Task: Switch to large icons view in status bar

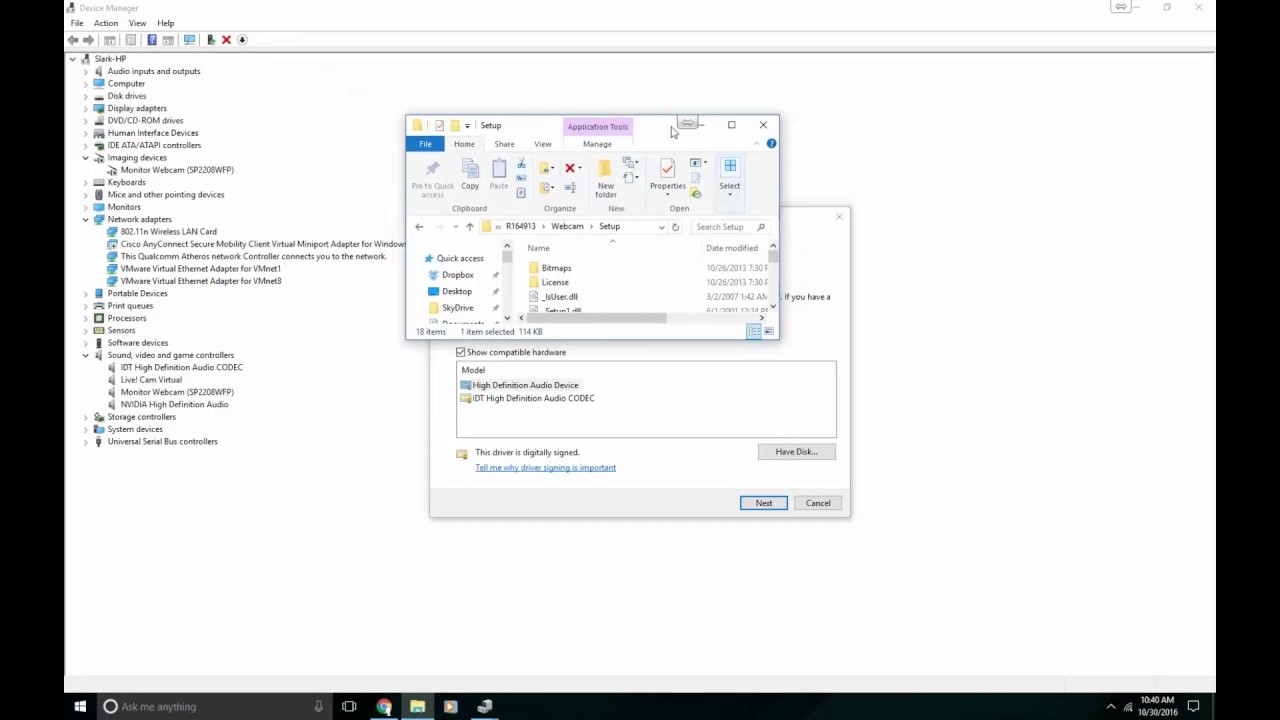Action: pos(768,331)
